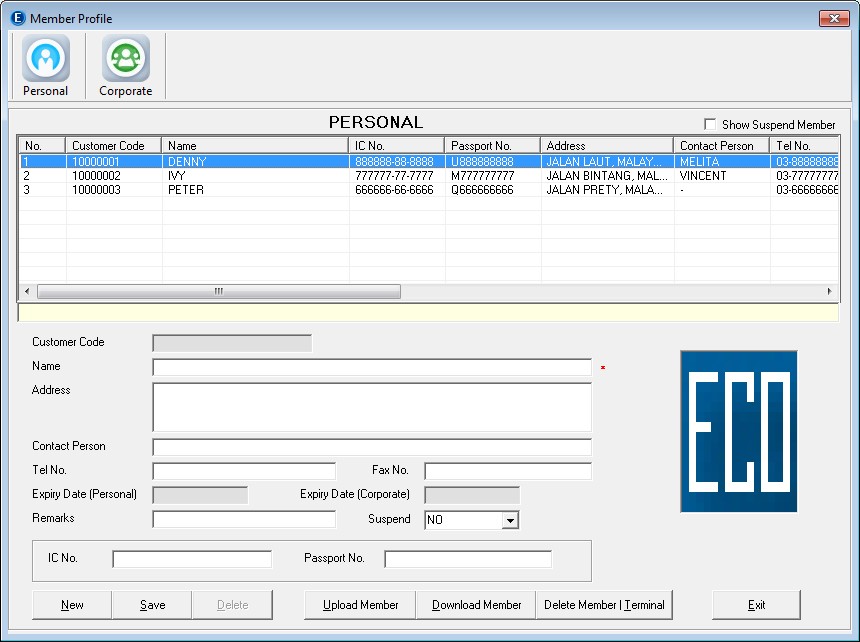Screen dimensions: 860x642
Task: Open the Personal member section icon
Action: (x=46, y=59)
